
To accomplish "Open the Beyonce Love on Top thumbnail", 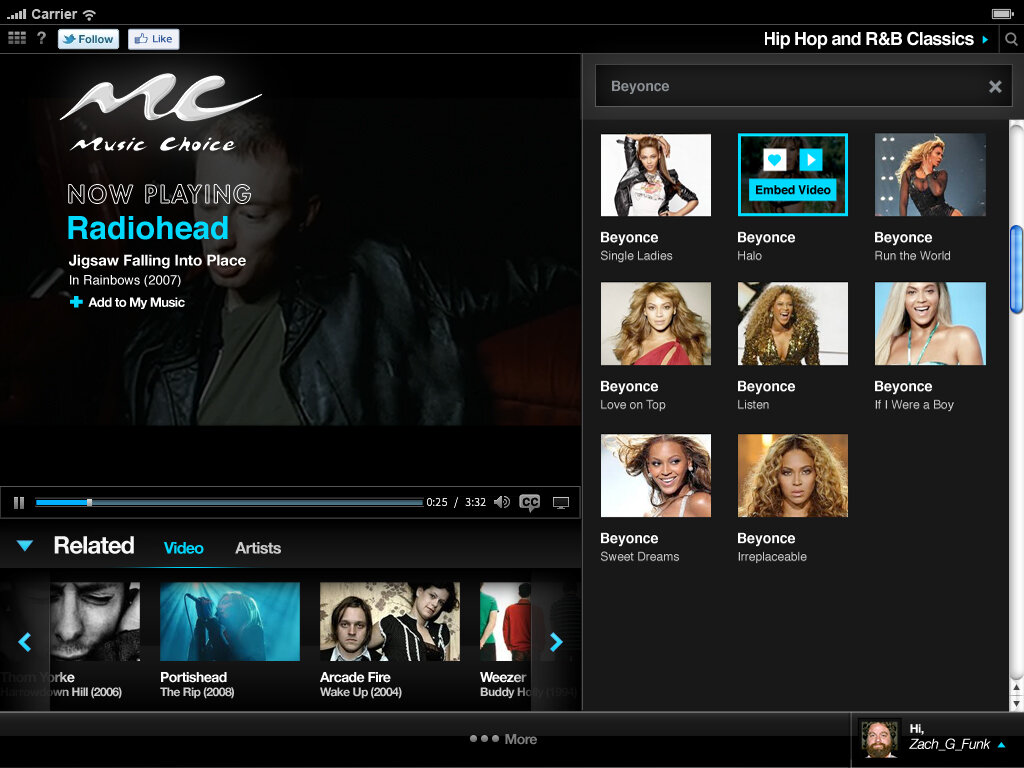I will coord(656,323).
